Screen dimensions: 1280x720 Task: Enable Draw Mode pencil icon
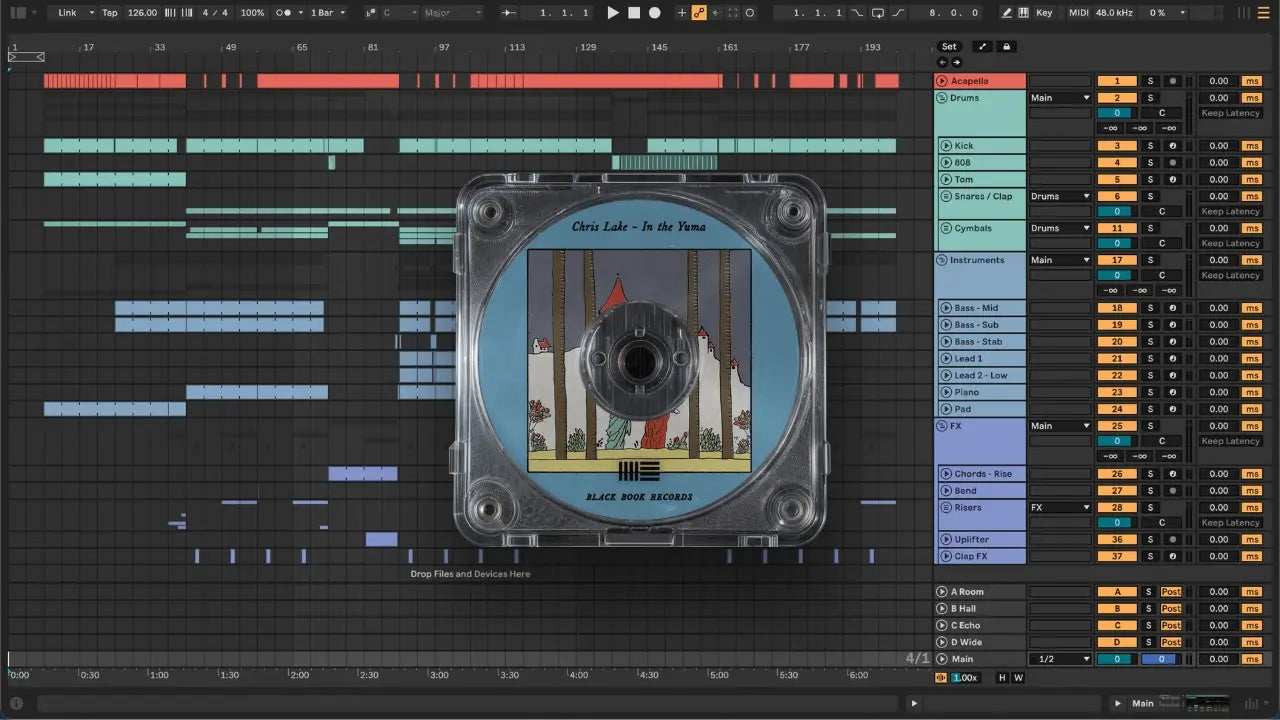tap(1007, 13)
